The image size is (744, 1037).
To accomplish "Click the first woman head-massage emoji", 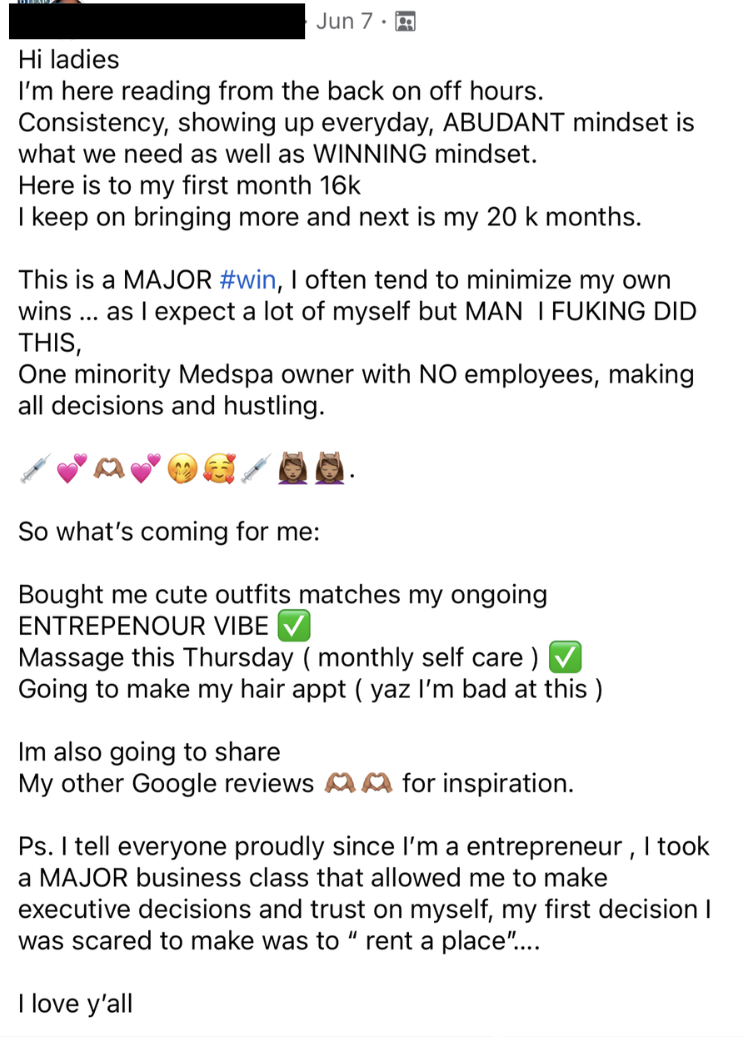I will (x=293, y=468).
